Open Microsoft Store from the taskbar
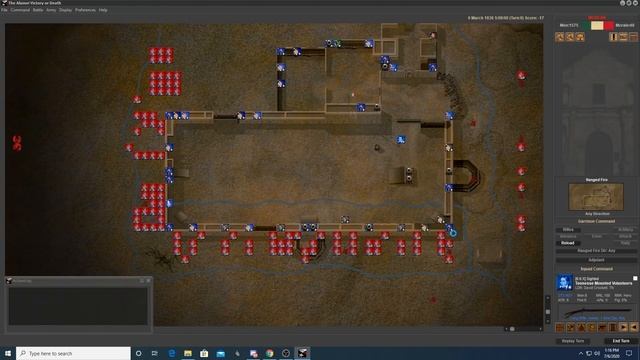Viewport: 640px width, 360px height. coord(204,353)
